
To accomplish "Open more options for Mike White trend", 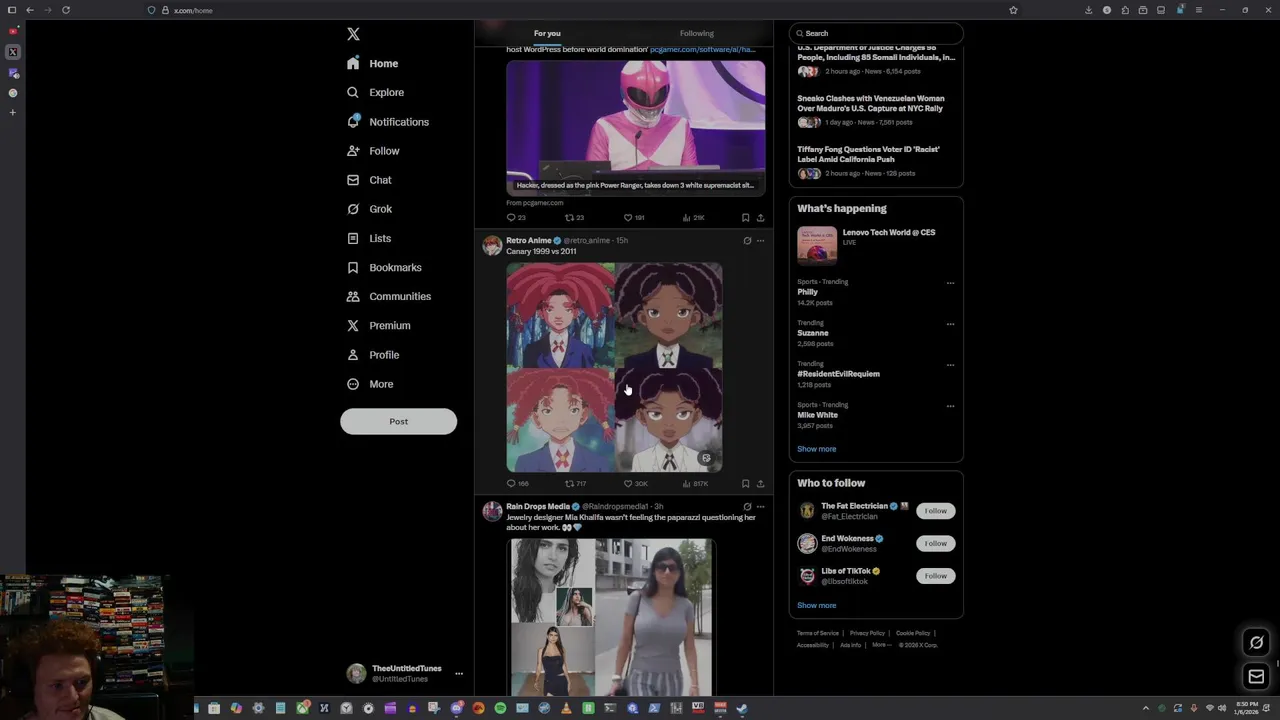I will [950, 406].
